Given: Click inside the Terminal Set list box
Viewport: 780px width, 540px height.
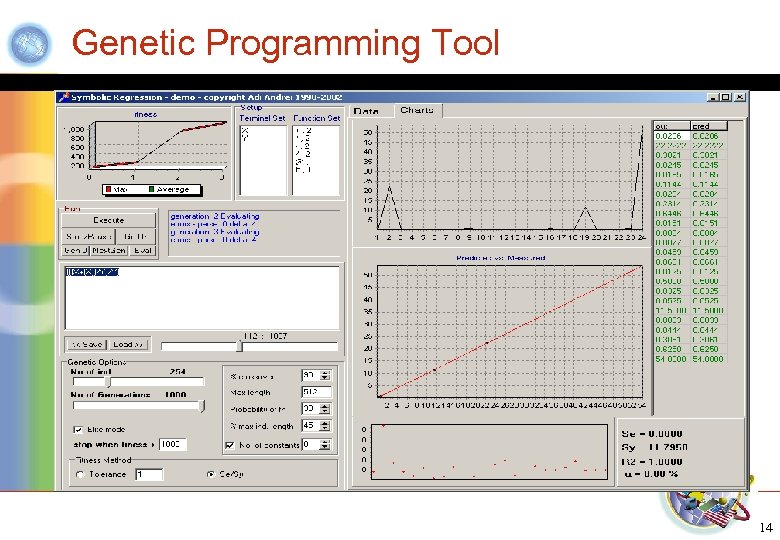Looking at the screenshot, I should pyautogui.click(x=263, y=160).
